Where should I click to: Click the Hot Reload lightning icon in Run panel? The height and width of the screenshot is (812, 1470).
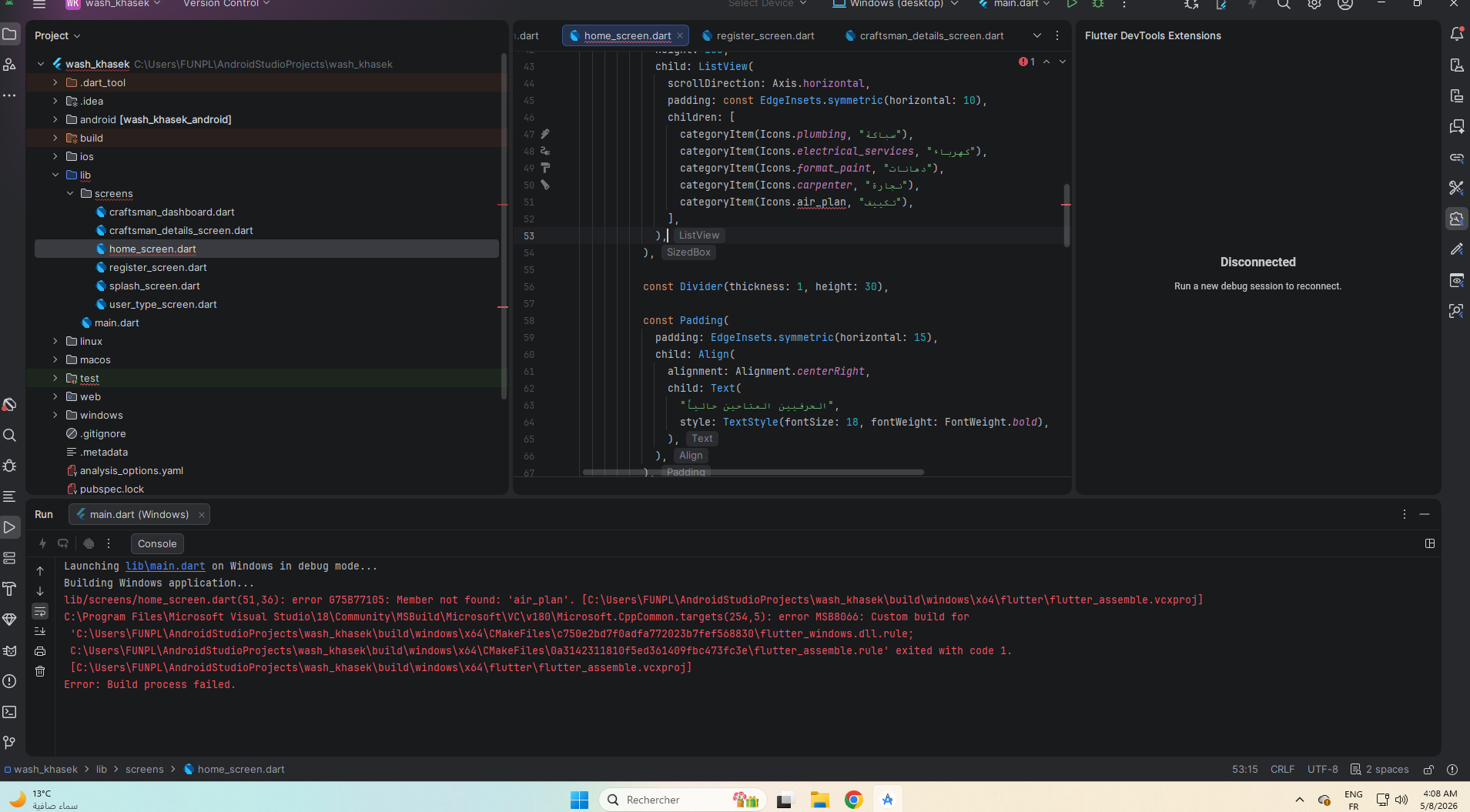tap(42, 543)
